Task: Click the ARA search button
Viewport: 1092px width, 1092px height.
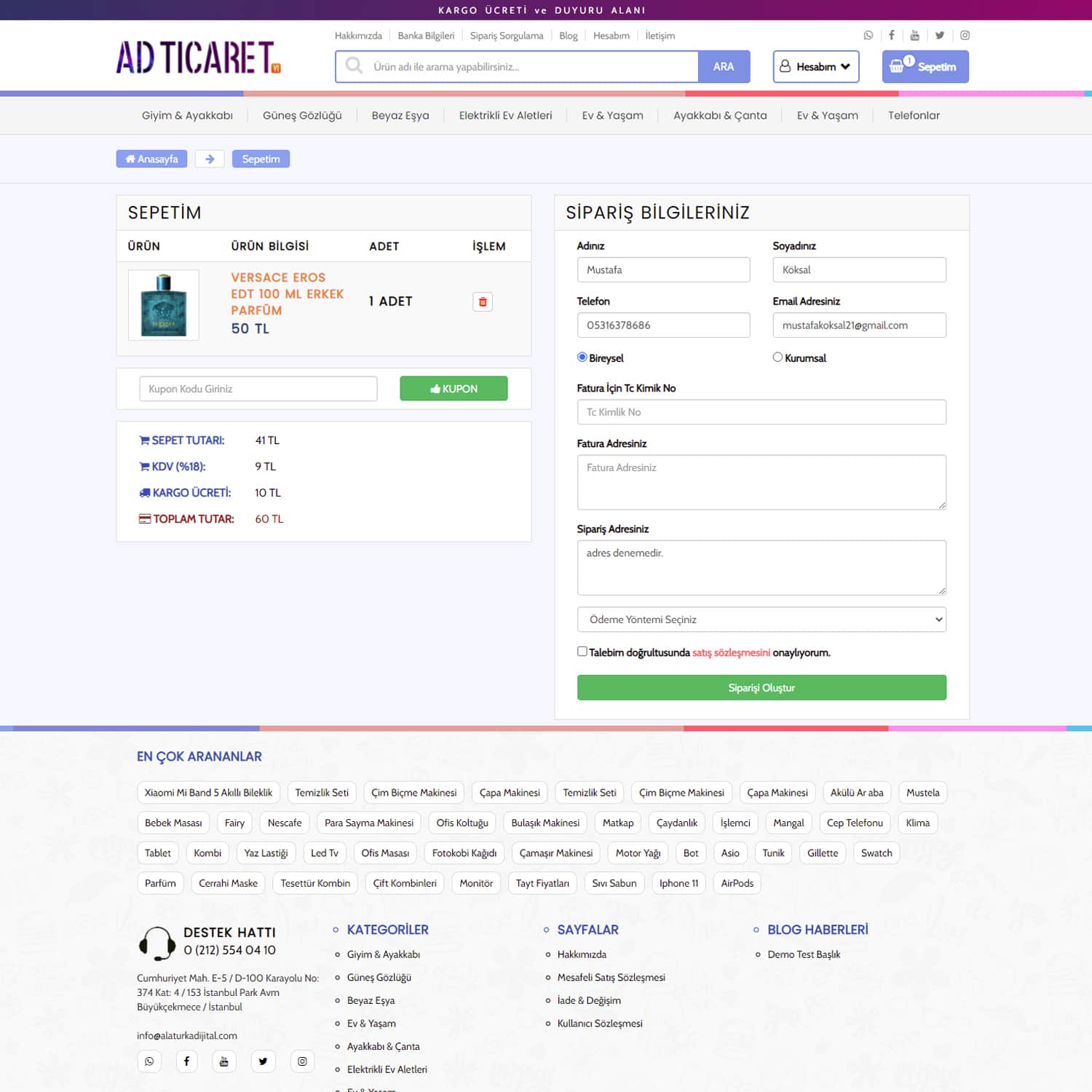Action: [x=724, y=66]
